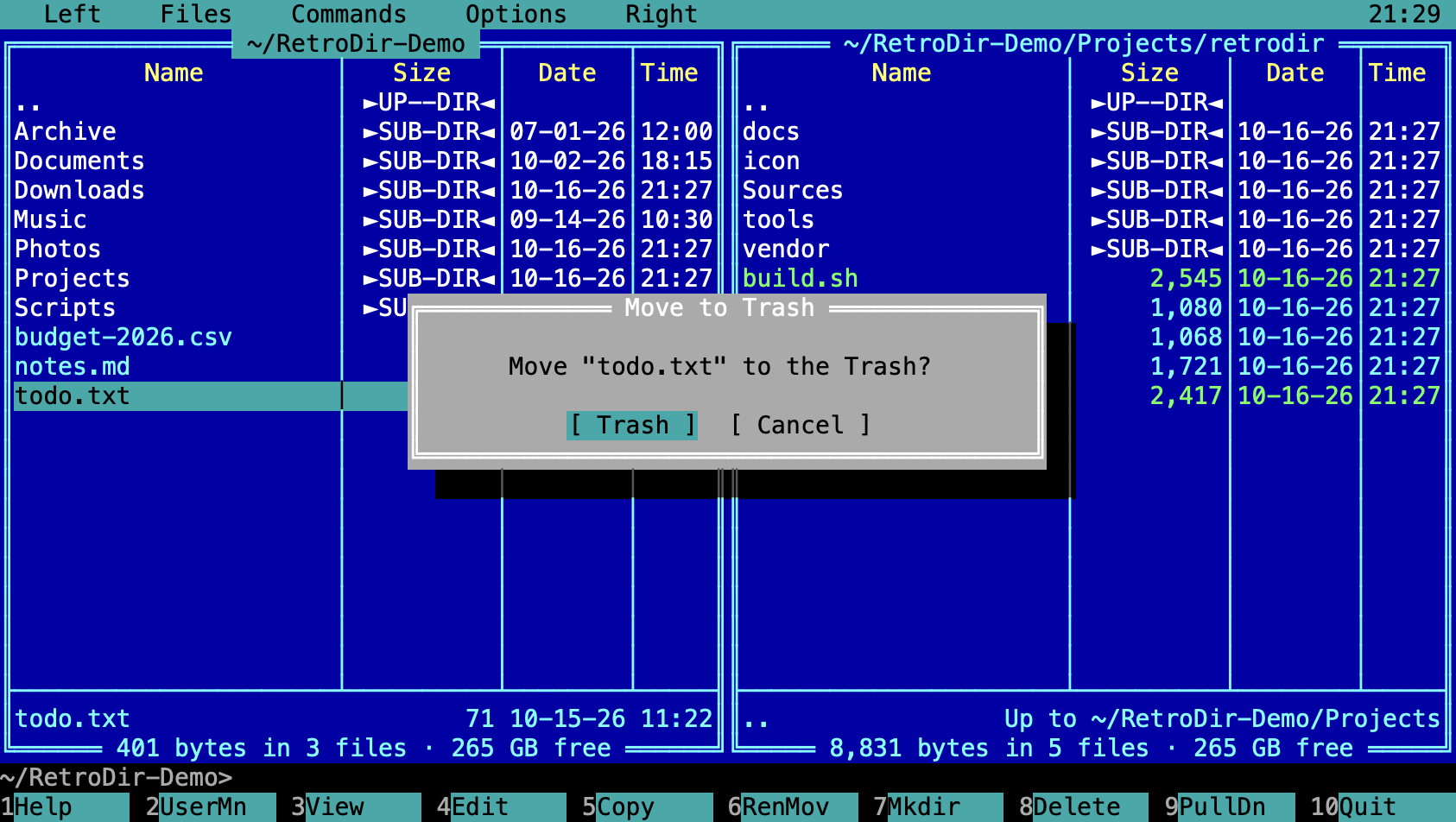Click the 10Quit function key
1456x822 pixels.
(1382, 806)
